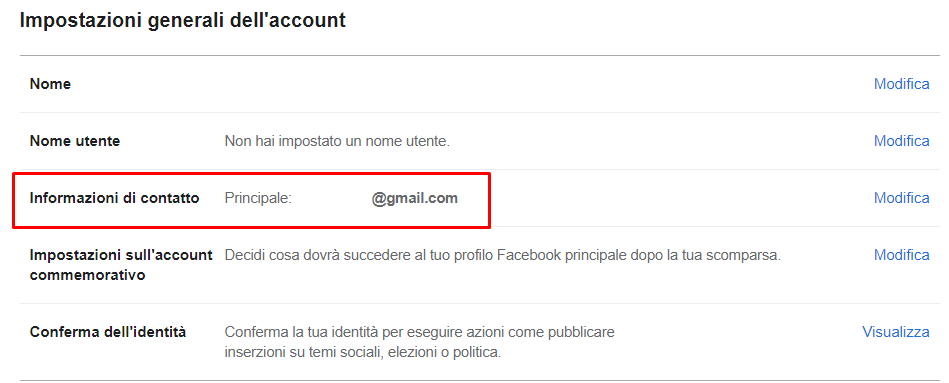949x383 pixels.
Task: Click the blank space before @gmail.com
Action: (332, 198)
